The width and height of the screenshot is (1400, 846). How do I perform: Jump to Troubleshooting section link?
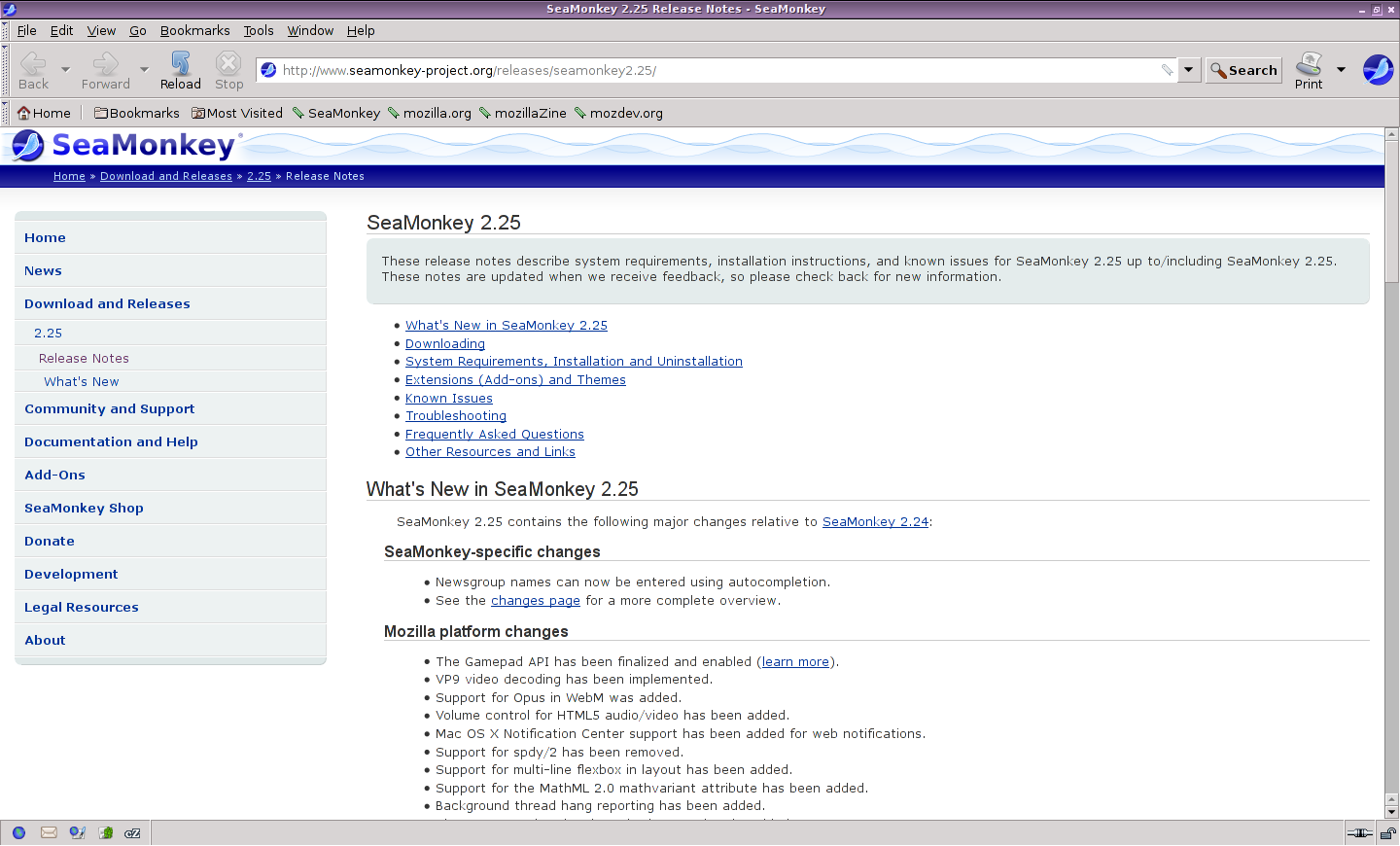456,415
